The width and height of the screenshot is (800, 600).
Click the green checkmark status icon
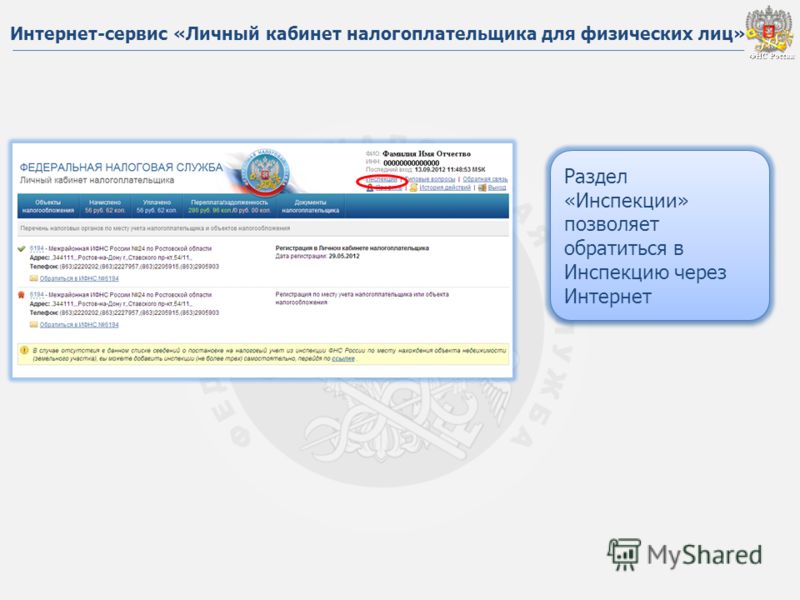pos(21,249)
